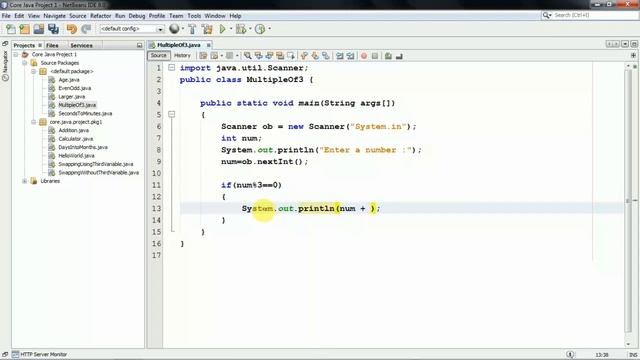640x360 pixels.
Task: Click the Profile Project clock icon
Action: (x=260, y=29)
